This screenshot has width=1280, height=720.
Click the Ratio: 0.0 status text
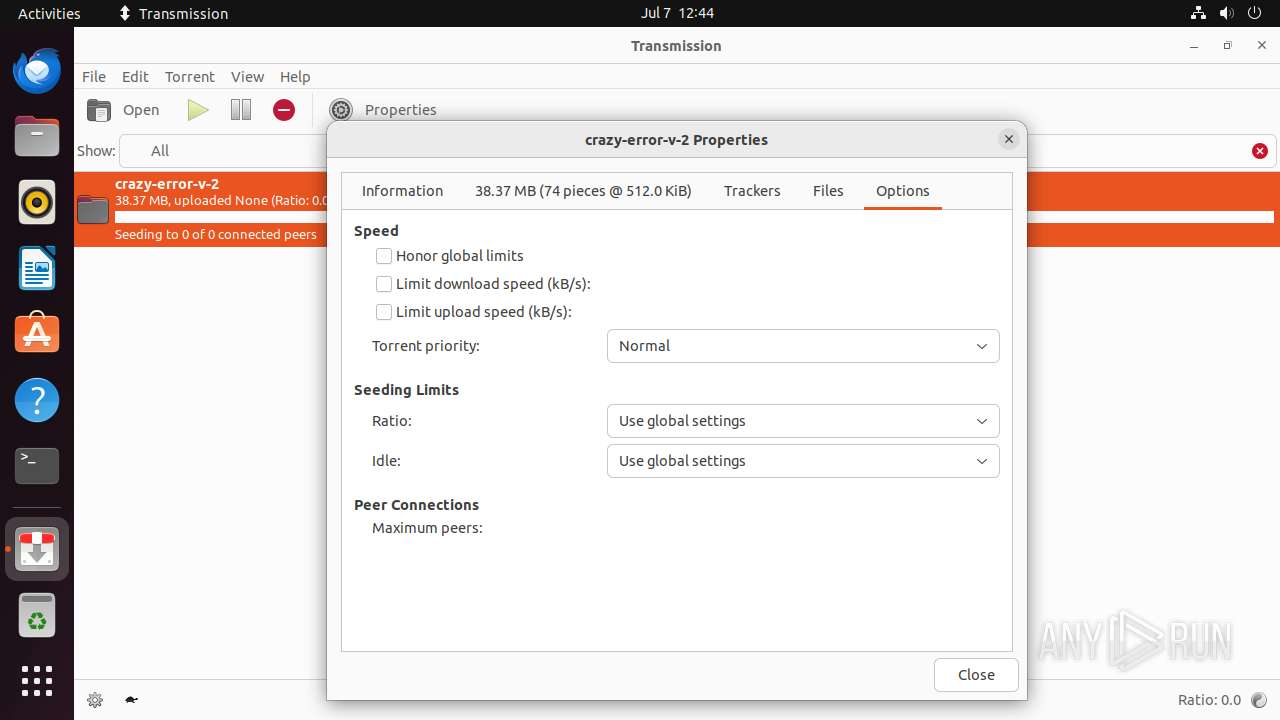tap(1209, 700)
